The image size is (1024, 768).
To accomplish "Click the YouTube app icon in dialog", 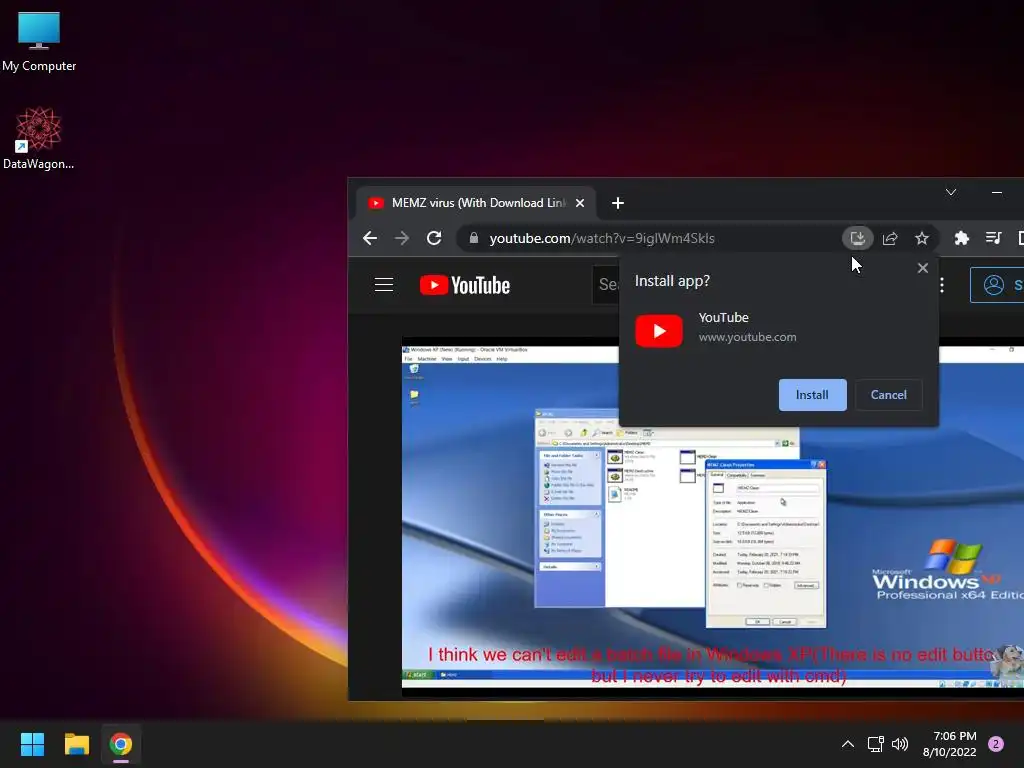I will [x=659, y=330].
